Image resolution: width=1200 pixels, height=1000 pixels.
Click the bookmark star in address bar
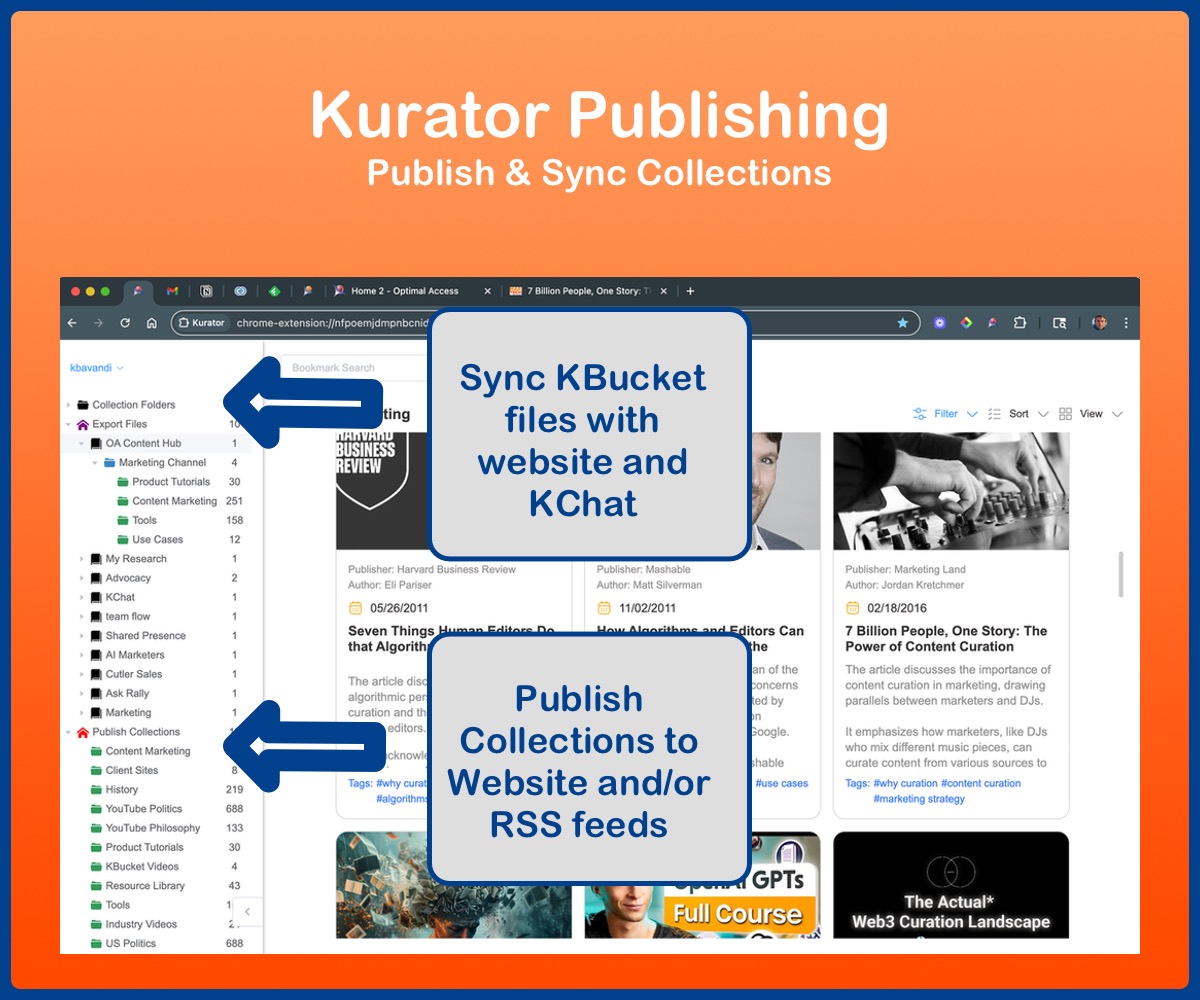click(x=903, y=323)
